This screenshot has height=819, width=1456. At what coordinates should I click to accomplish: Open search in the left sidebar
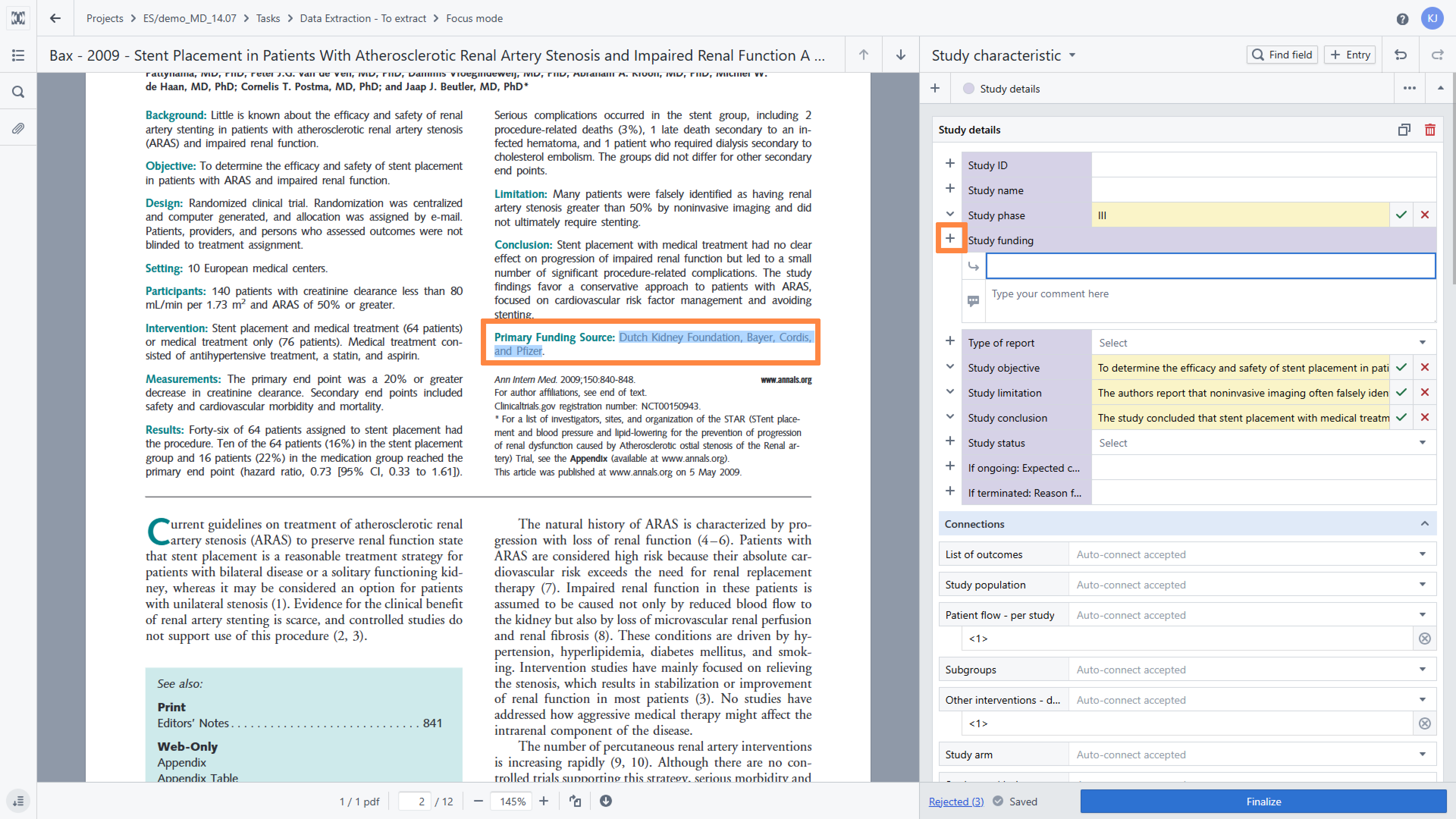pyautogui.click(x=18, y=91)
